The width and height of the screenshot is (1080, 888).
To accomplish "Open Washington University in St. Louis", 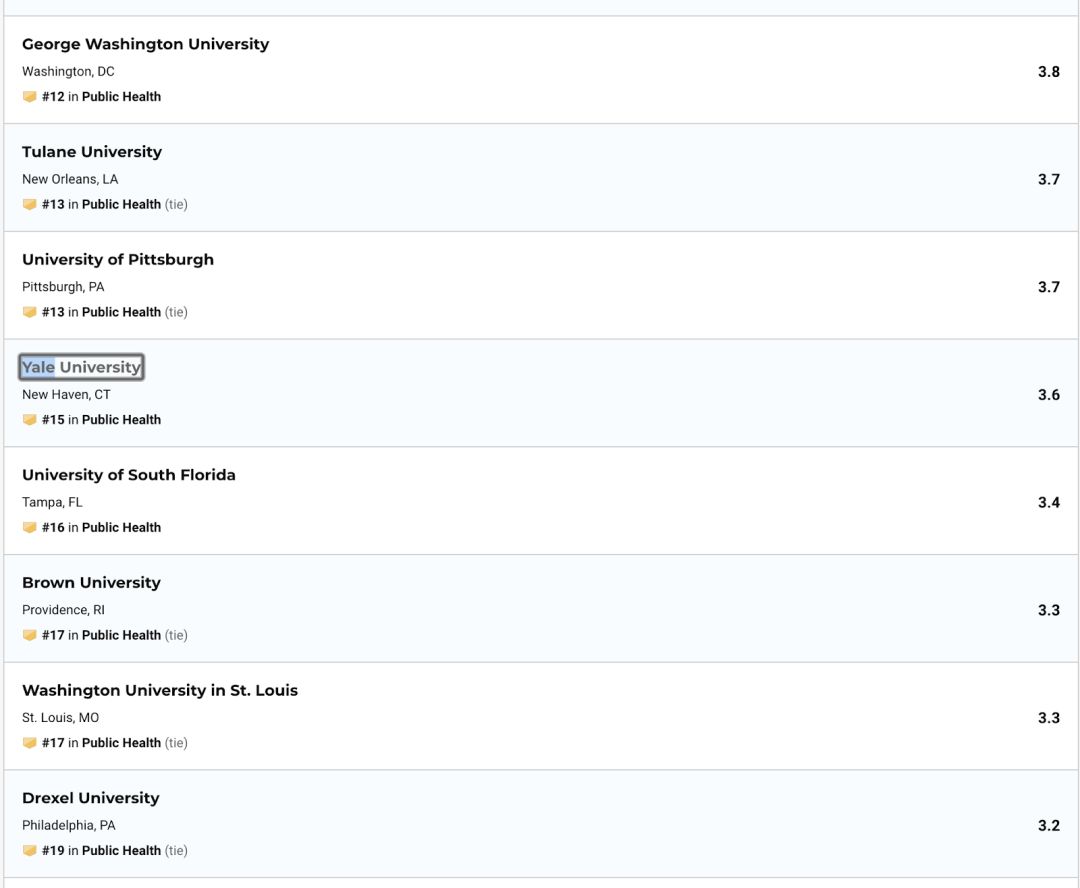I will (x=160, y=691).
